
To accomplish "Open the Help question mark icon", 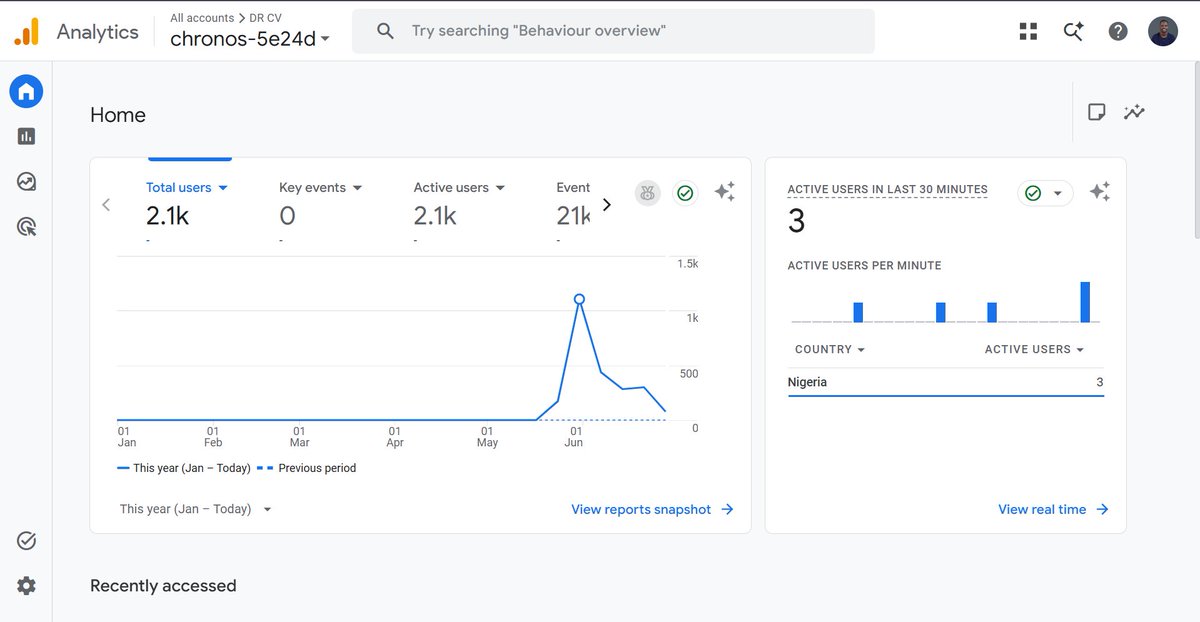I will click(x=1118, y=31).
